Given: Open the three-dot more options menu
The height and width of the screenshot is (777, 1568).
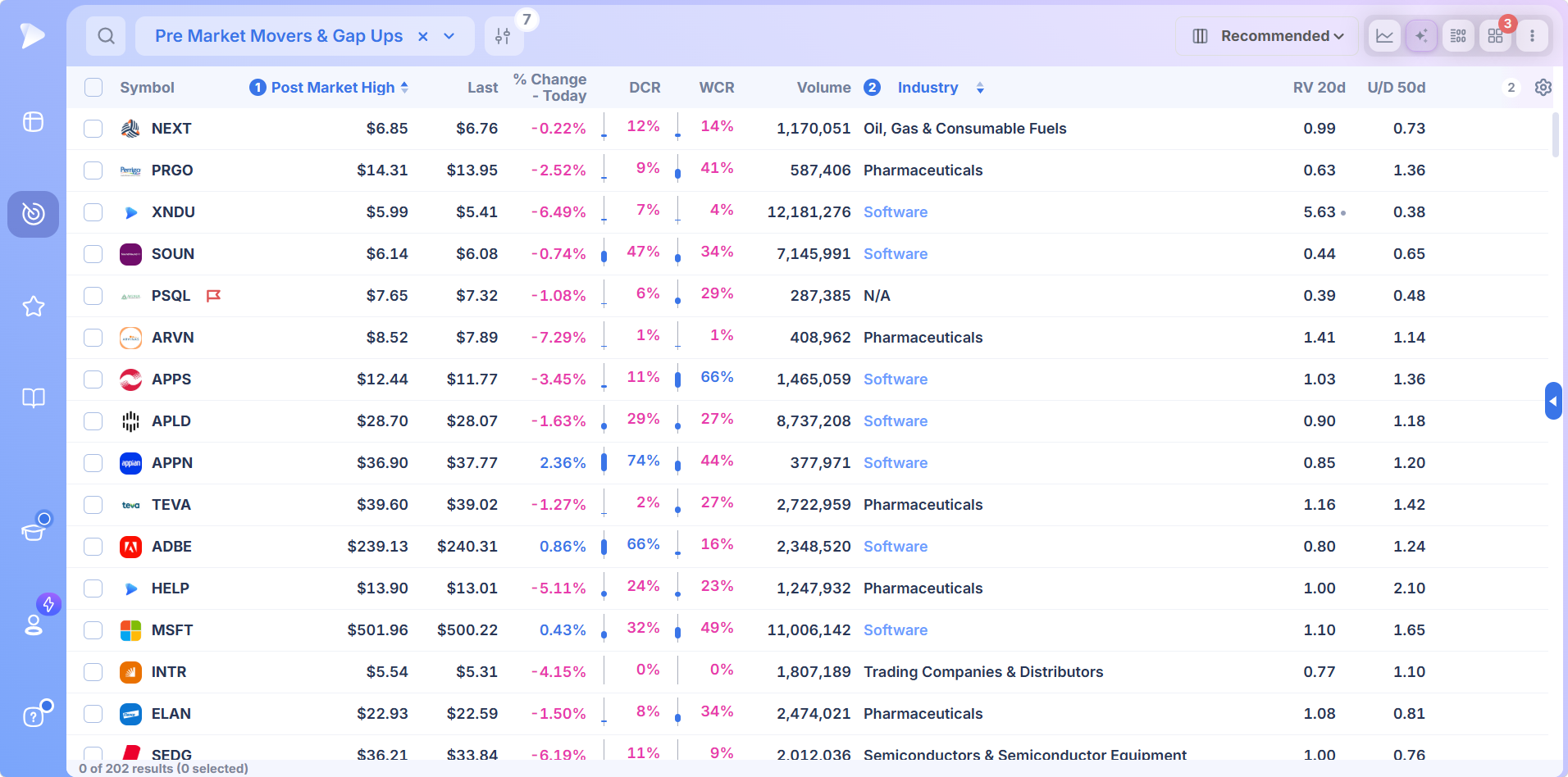Looking at the screenshot, I should click(x=1532, y=36).
